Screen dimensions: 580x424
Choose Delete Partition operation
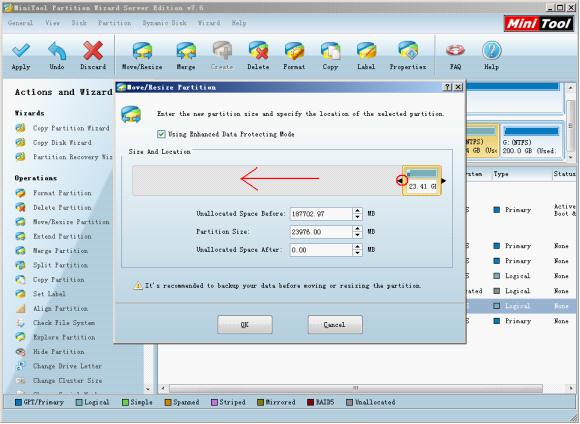coord(54,208)
